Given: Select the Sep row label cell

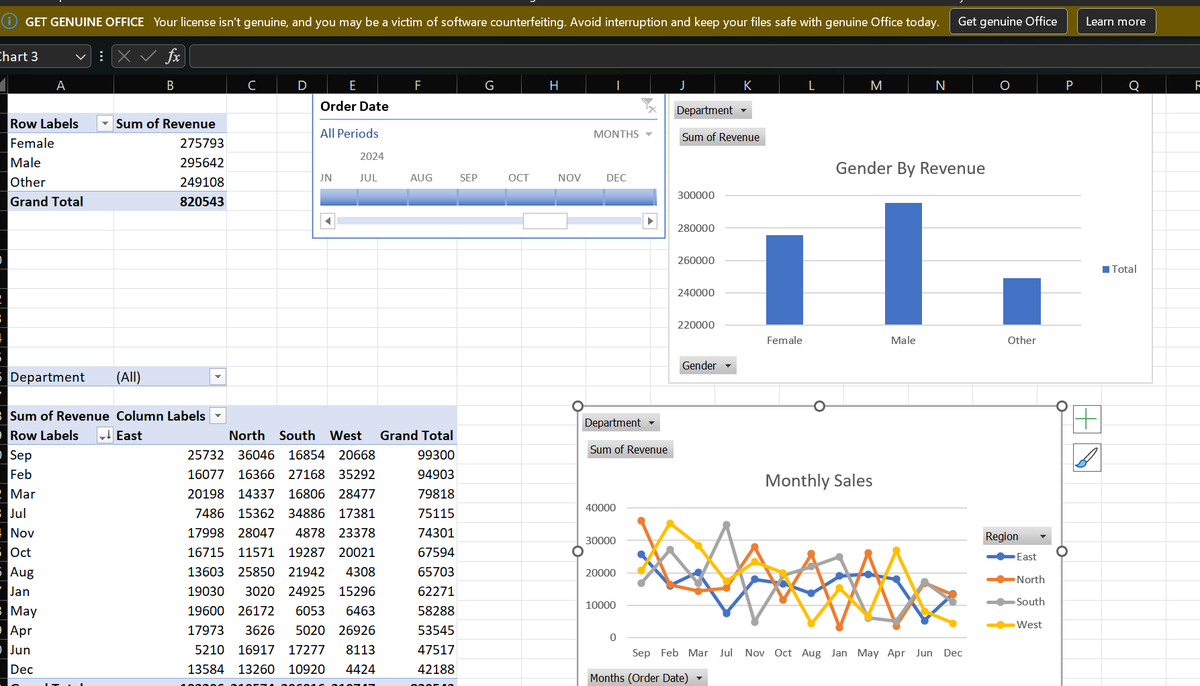Looking at the screenshot, I should point(61,455).
